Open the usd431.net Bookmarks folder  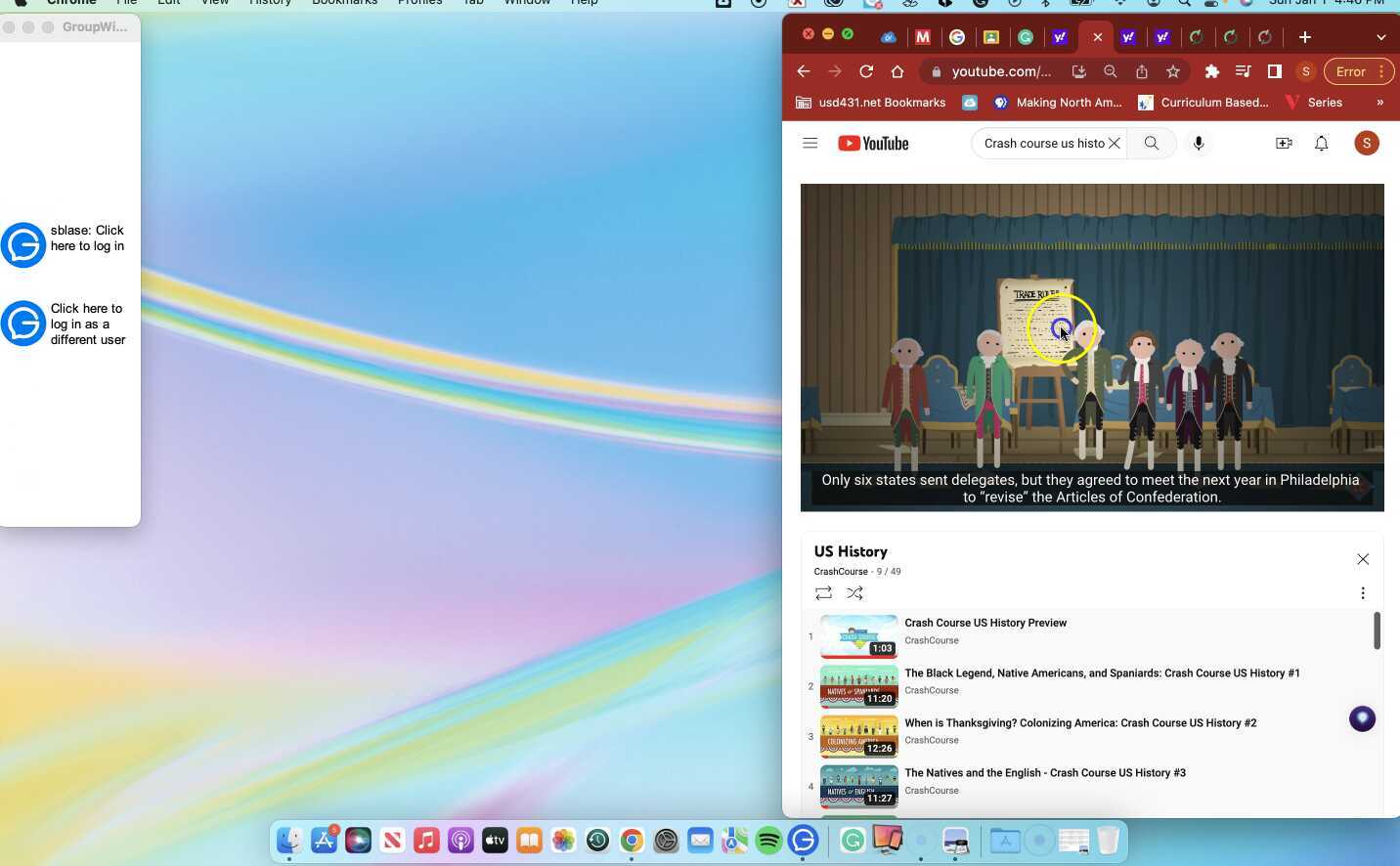point(870,103)
